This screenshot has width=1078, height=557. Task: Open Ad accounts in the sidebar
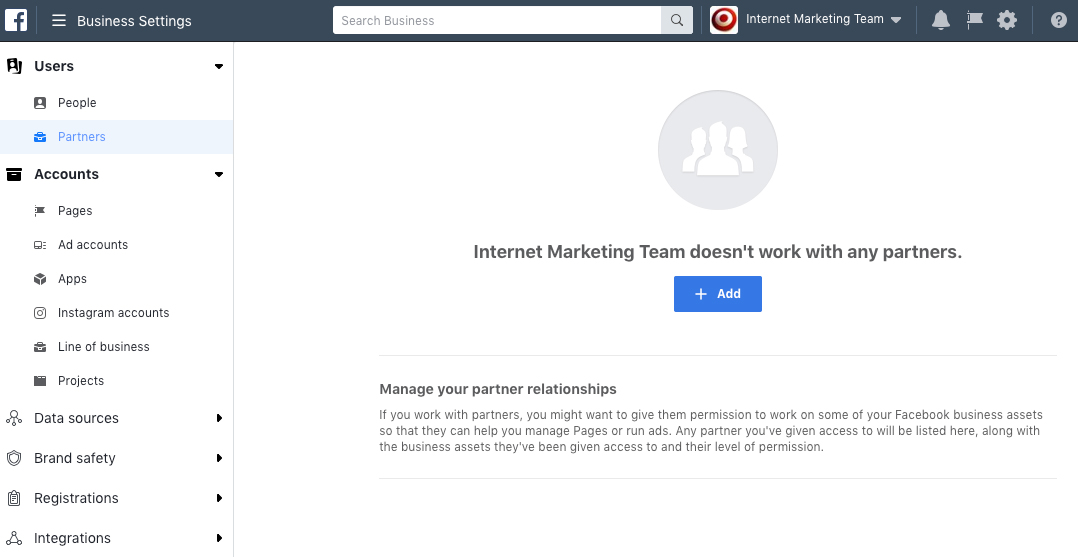pos(92,245)
